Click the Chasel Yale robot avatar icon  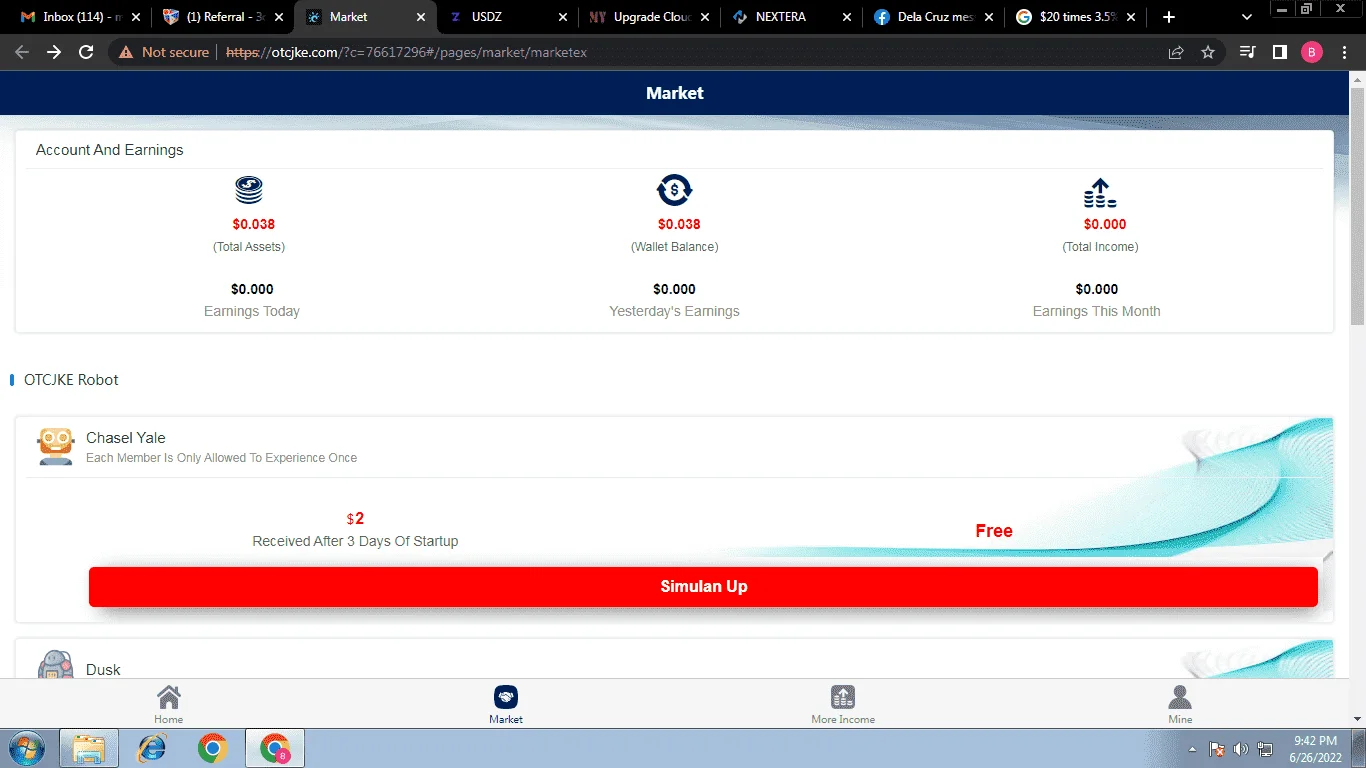[56, 447]
